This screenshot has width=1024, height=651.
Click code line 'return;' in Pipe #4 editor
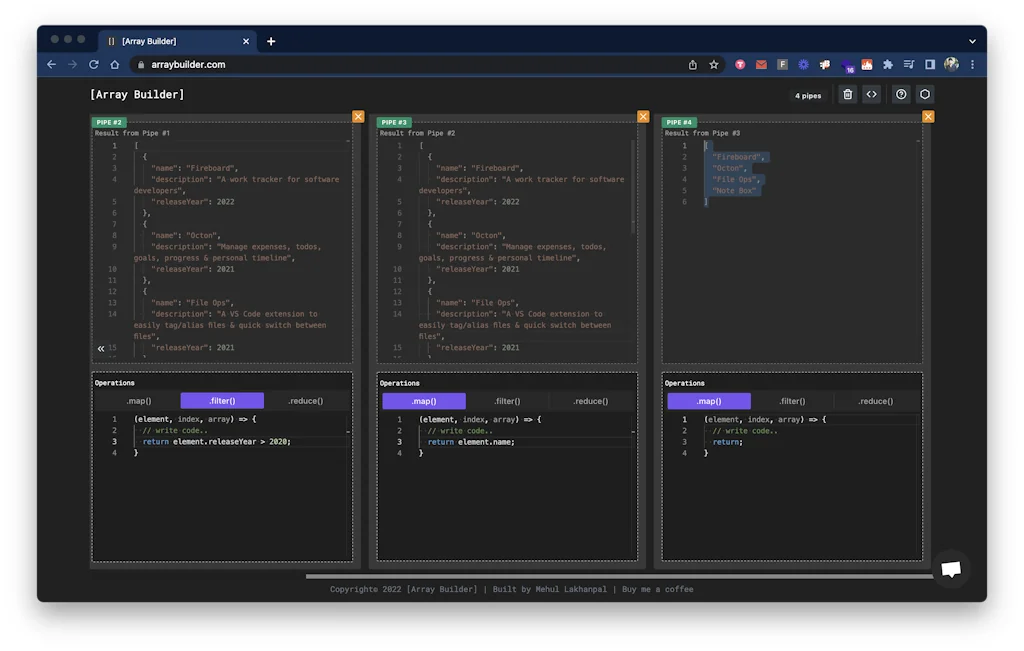point(728,442)
